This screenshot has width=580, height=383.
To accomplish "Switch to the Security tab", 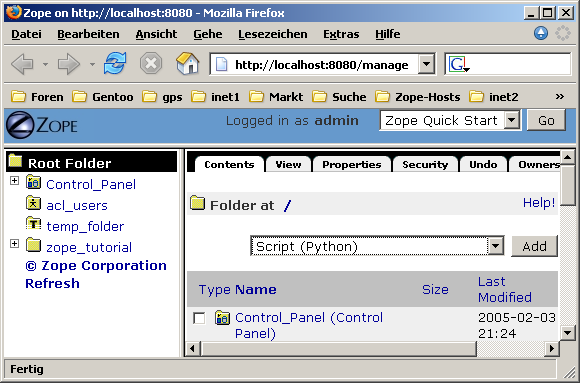I will point(425,164).
